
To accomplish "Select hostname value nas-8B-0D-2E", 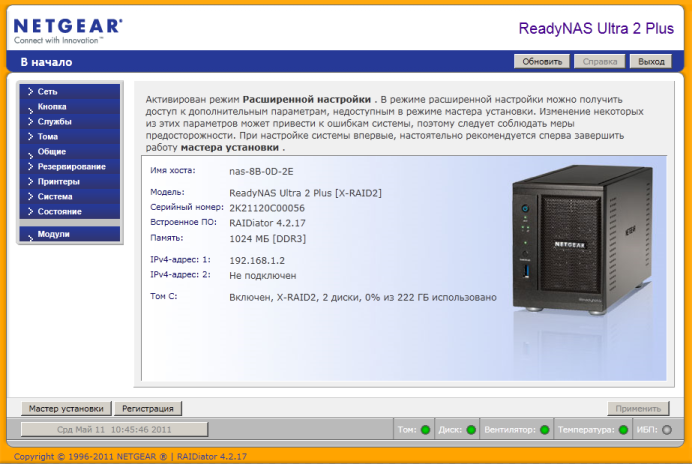I will [x=261, y=171].
